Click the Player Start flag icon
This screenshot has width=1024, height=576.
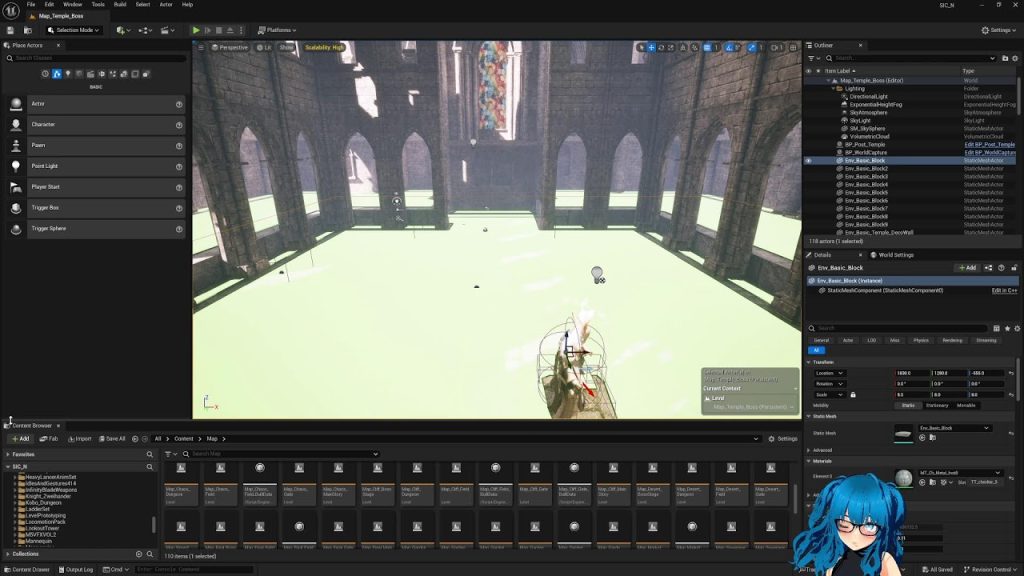tap(16, 187)
